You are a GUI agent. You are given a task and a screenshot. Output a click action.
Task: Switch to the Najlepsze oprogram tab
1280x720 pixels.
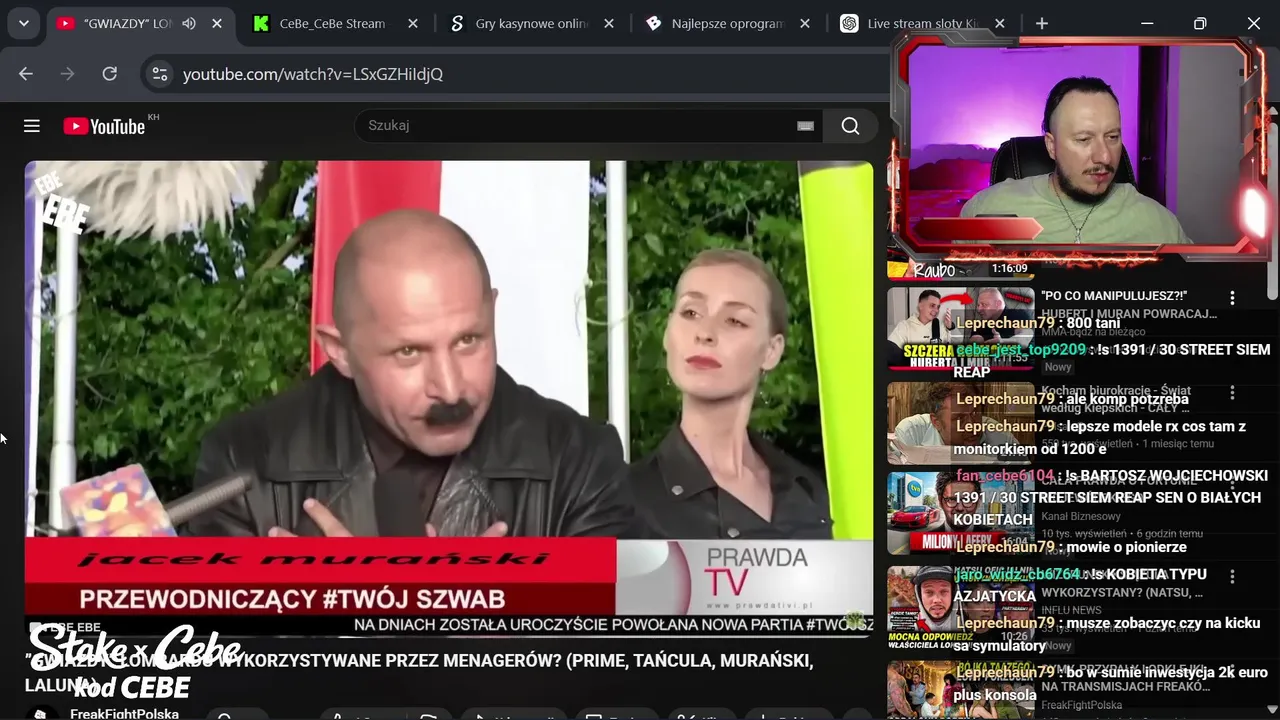point(727,23)
